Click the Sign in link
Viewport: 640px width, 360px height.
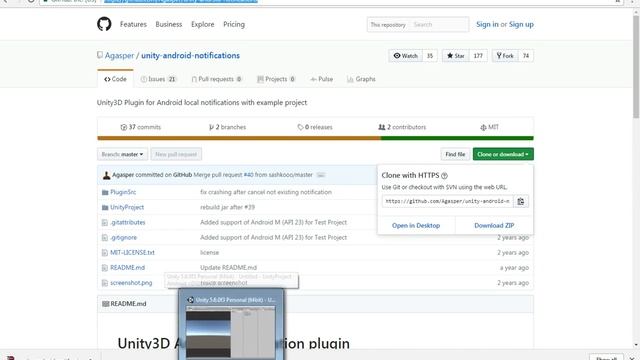[487, 24]
